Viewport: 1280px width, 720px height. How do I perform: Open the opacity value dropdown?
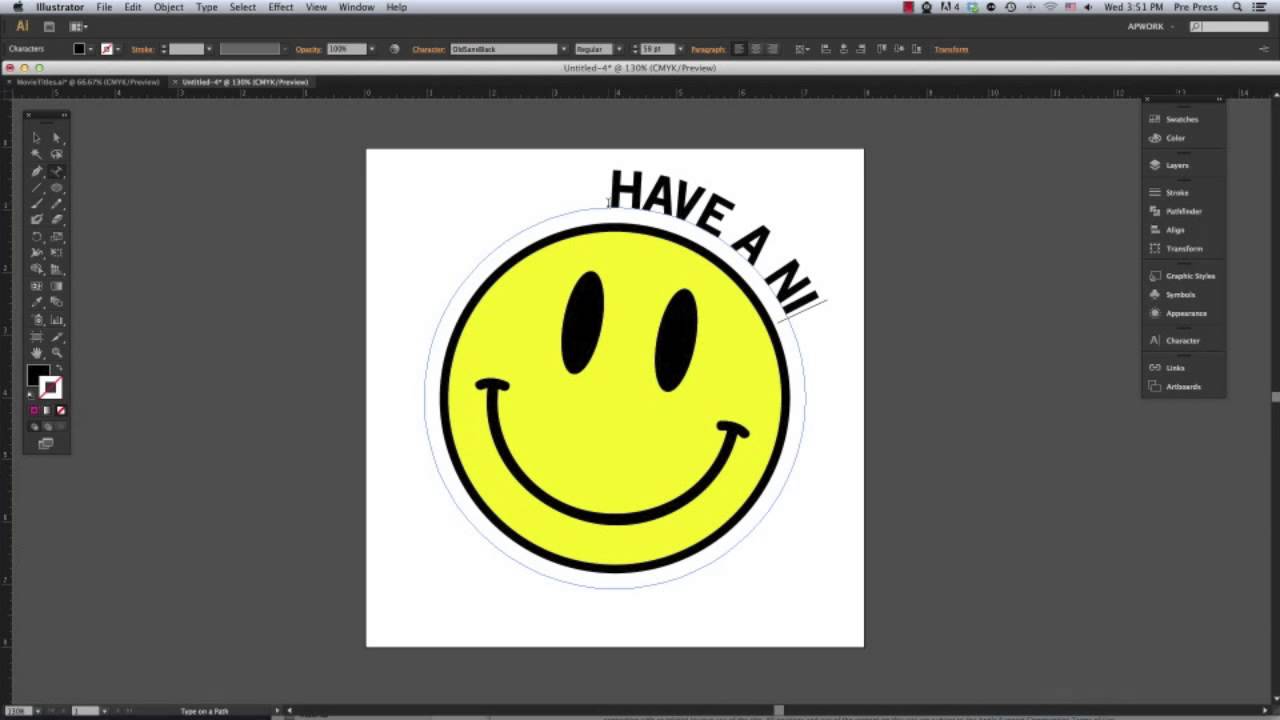coord(372,49)
